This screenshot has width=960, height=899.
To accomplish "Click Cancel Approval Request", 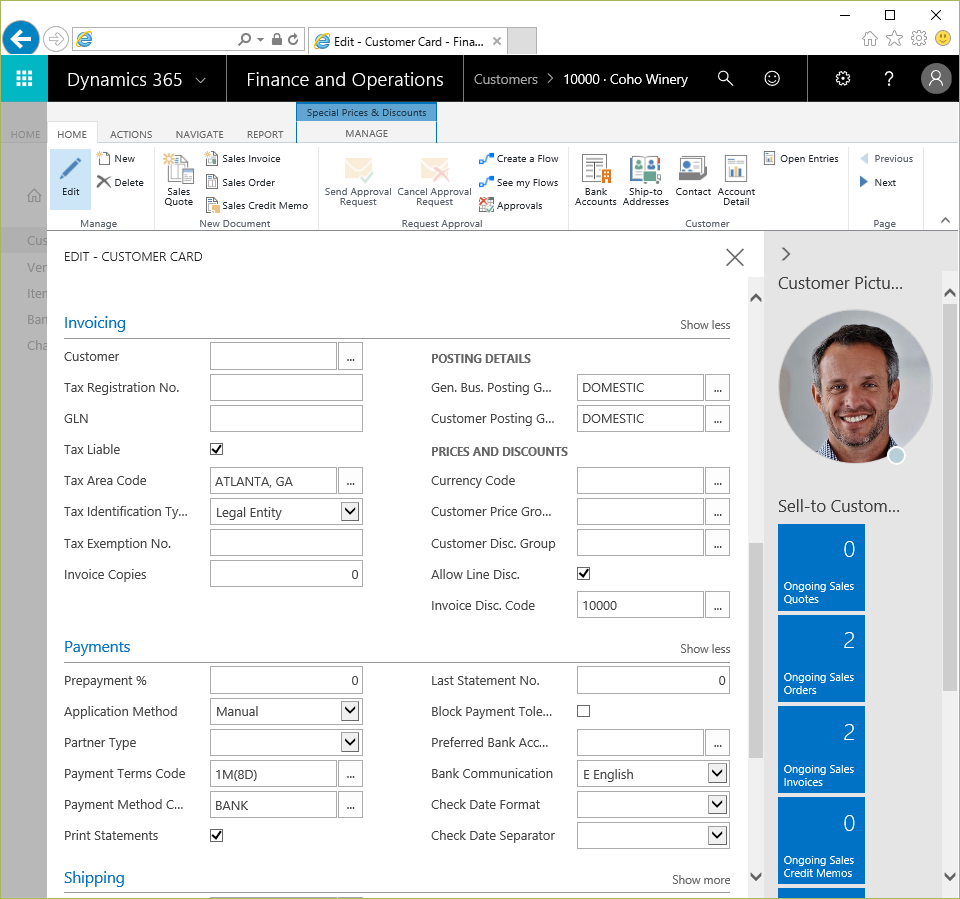I will pyautogui.click(x=435, y=182).
